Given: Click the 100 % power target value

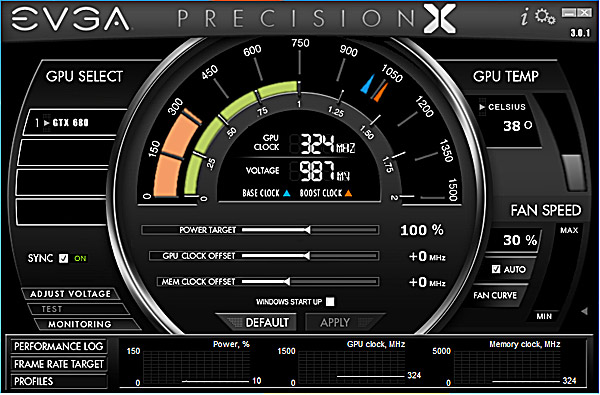Looking at the screenshot, I should (x=422, y=230).
